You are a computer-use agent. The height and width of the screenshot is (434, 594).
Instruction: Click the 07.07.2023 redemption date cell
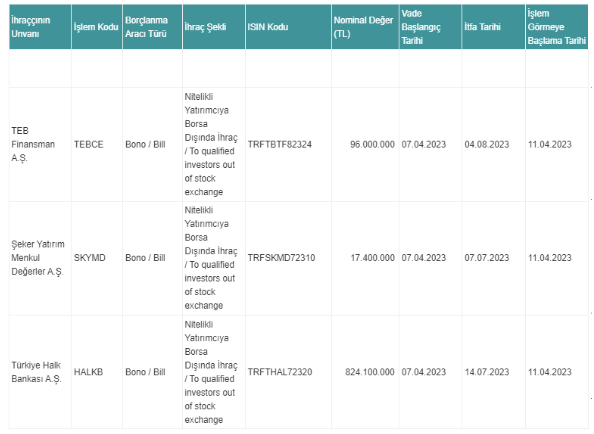(494, 258)
